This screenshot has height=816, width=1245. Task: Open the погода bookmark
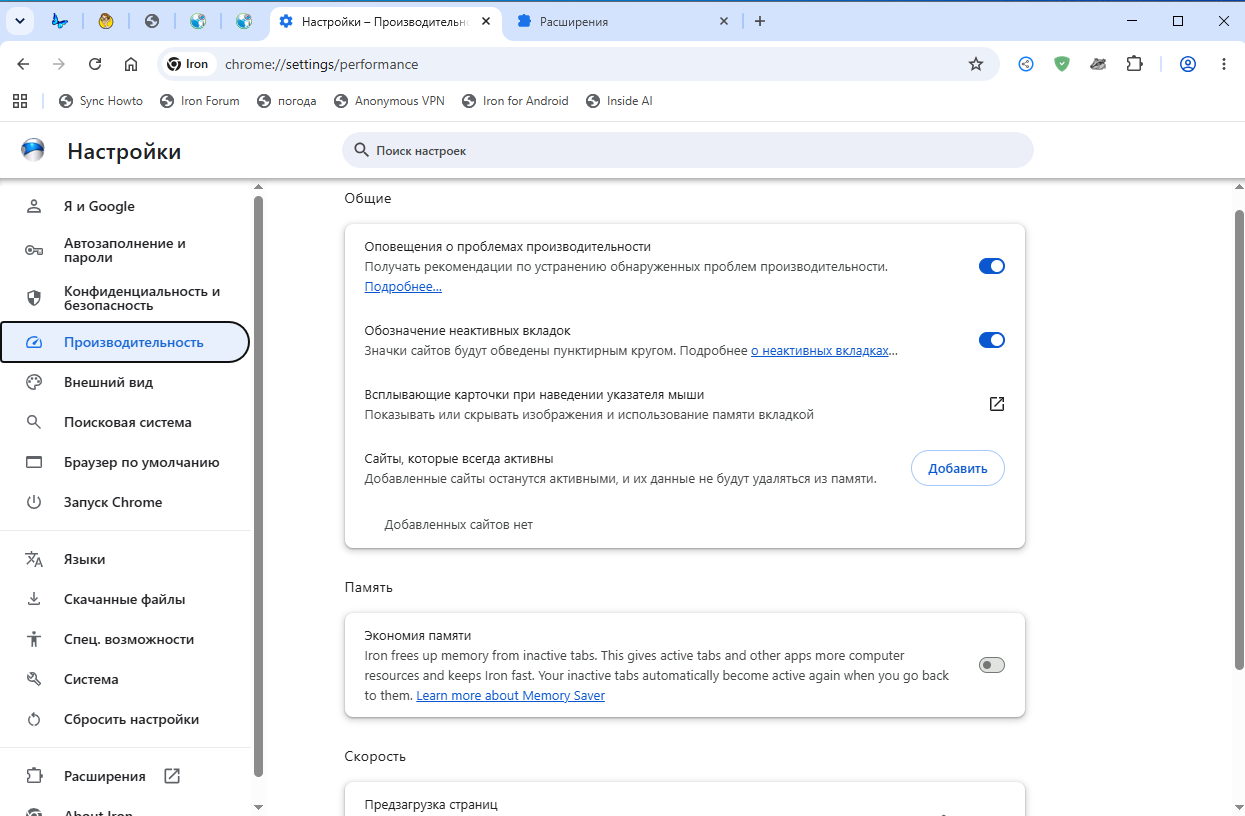tap(287, 101)
